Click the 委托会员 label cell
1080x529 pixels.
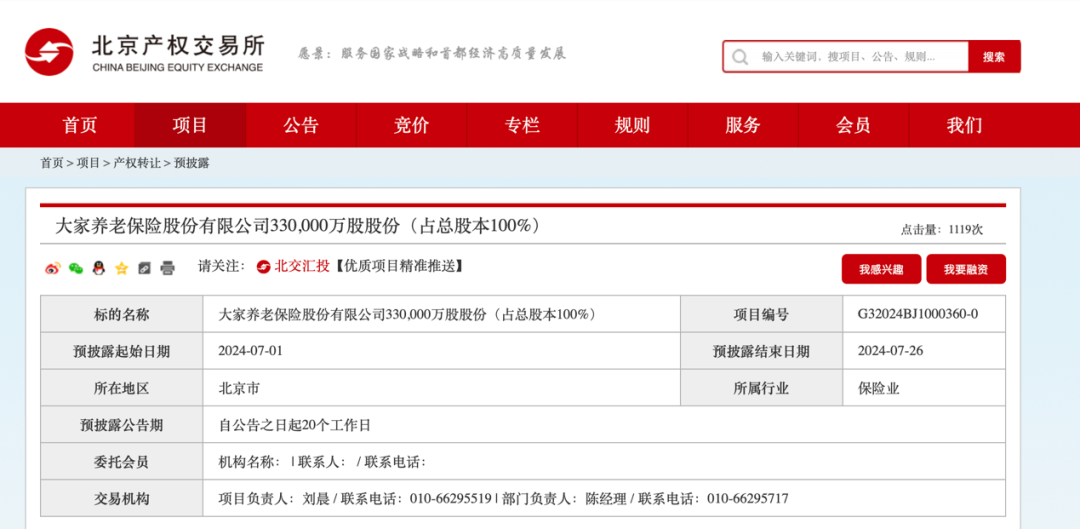point(121,461)
